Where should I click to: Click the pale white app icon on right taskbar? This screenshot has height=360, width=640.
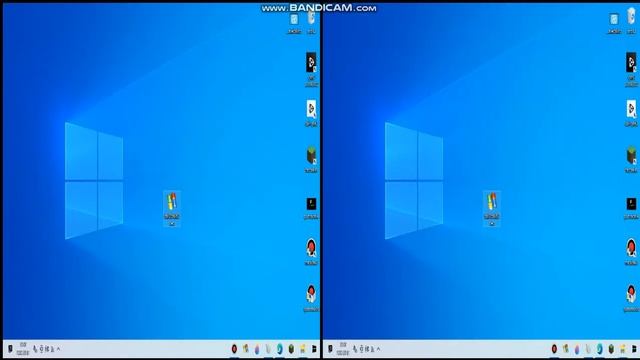coord(588,349)
